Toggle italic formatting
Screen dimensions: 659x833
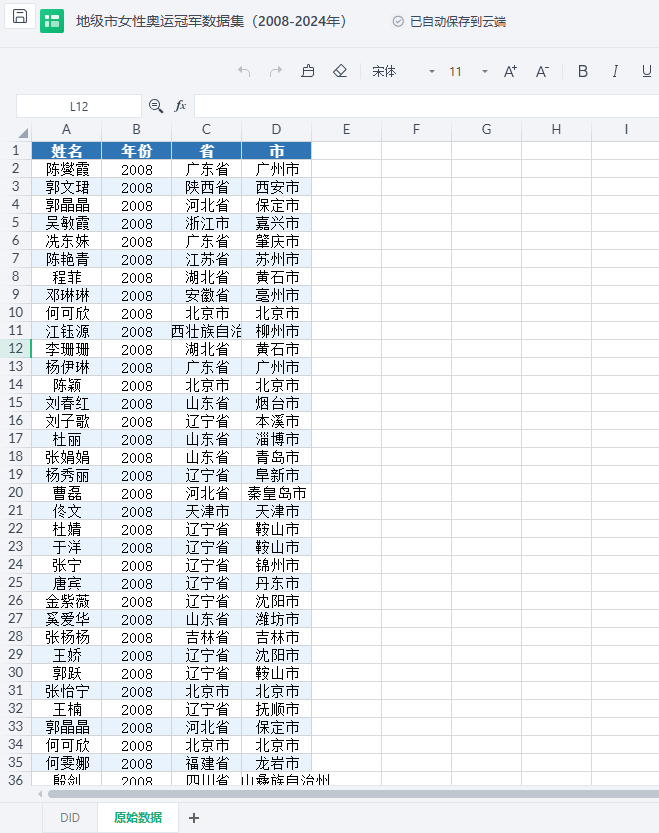[x=615, y=71]
